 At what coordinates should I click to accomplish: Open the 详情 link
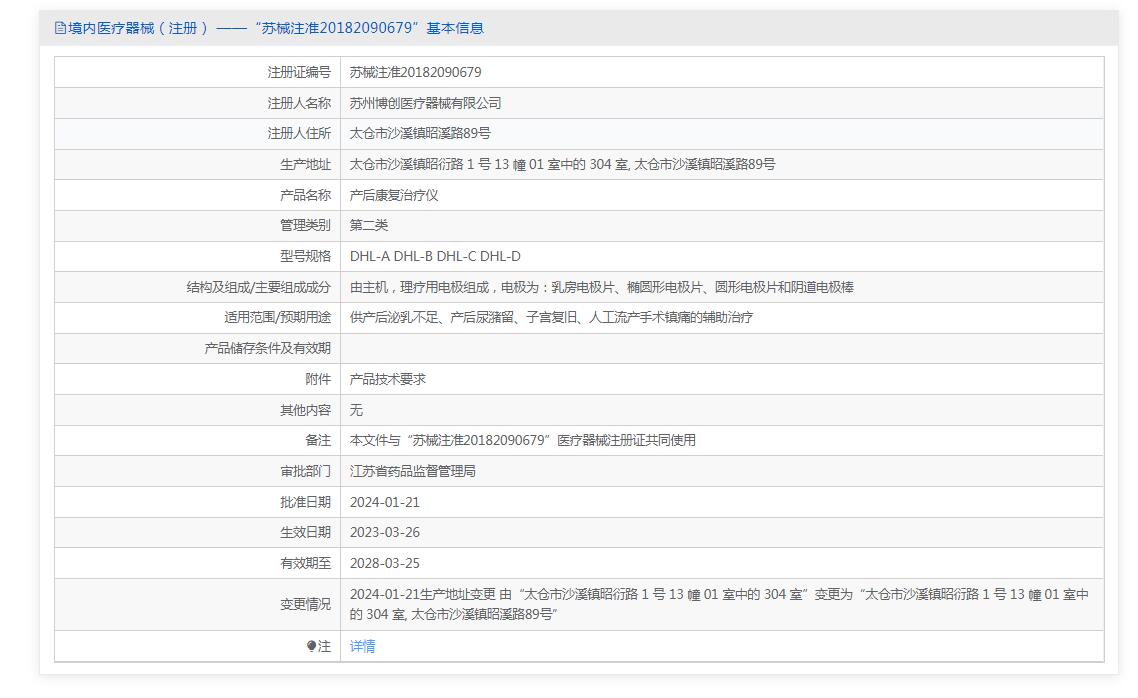[362, 647]
